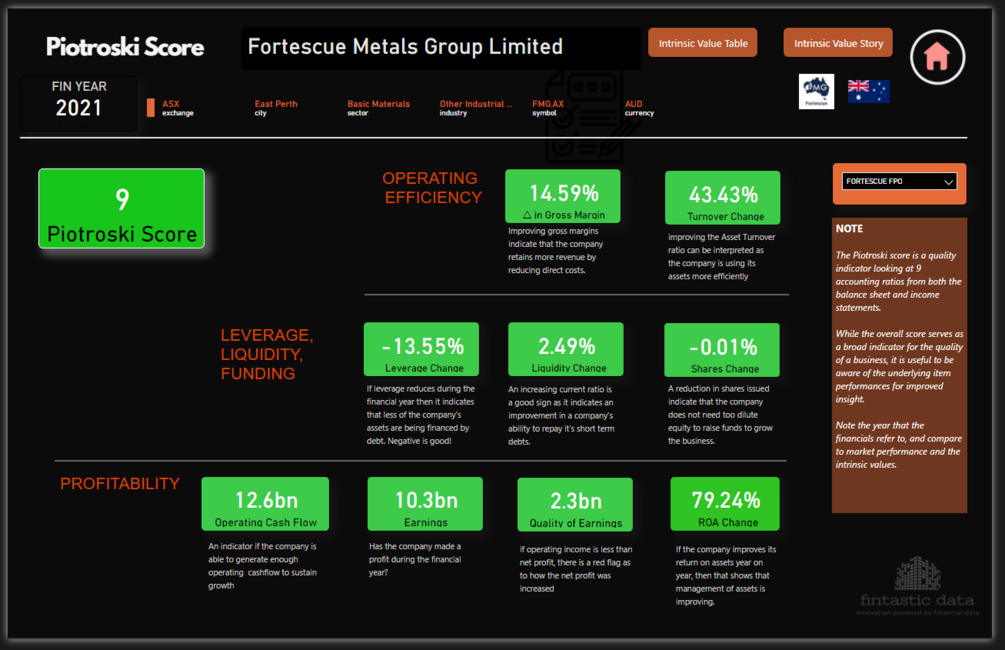Open the Intrinsic Value Story page

pos(838,43)
